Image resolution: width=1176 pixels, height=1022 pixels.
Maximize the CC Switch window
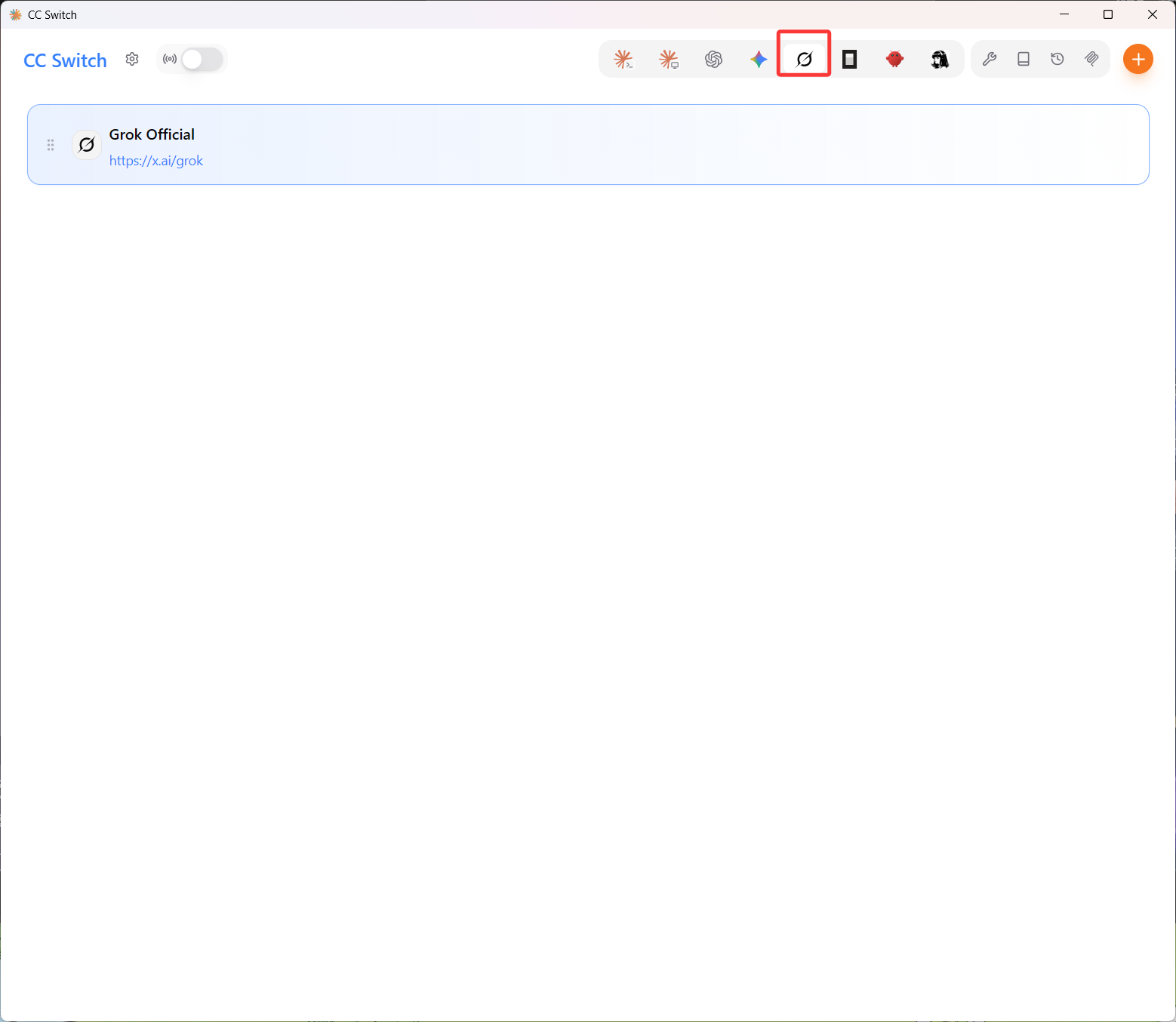[x=1108, y=14]
